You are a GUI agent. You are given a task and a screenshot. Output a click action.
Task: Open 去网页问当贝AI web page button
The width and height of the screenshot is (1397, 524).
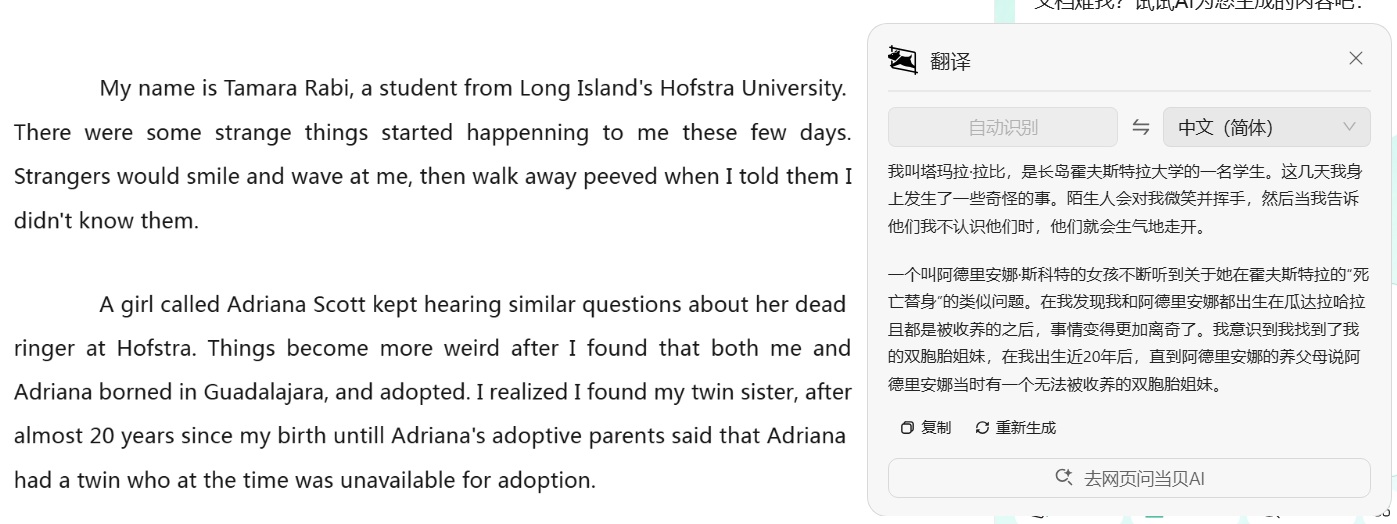(x=1129, y=478)
